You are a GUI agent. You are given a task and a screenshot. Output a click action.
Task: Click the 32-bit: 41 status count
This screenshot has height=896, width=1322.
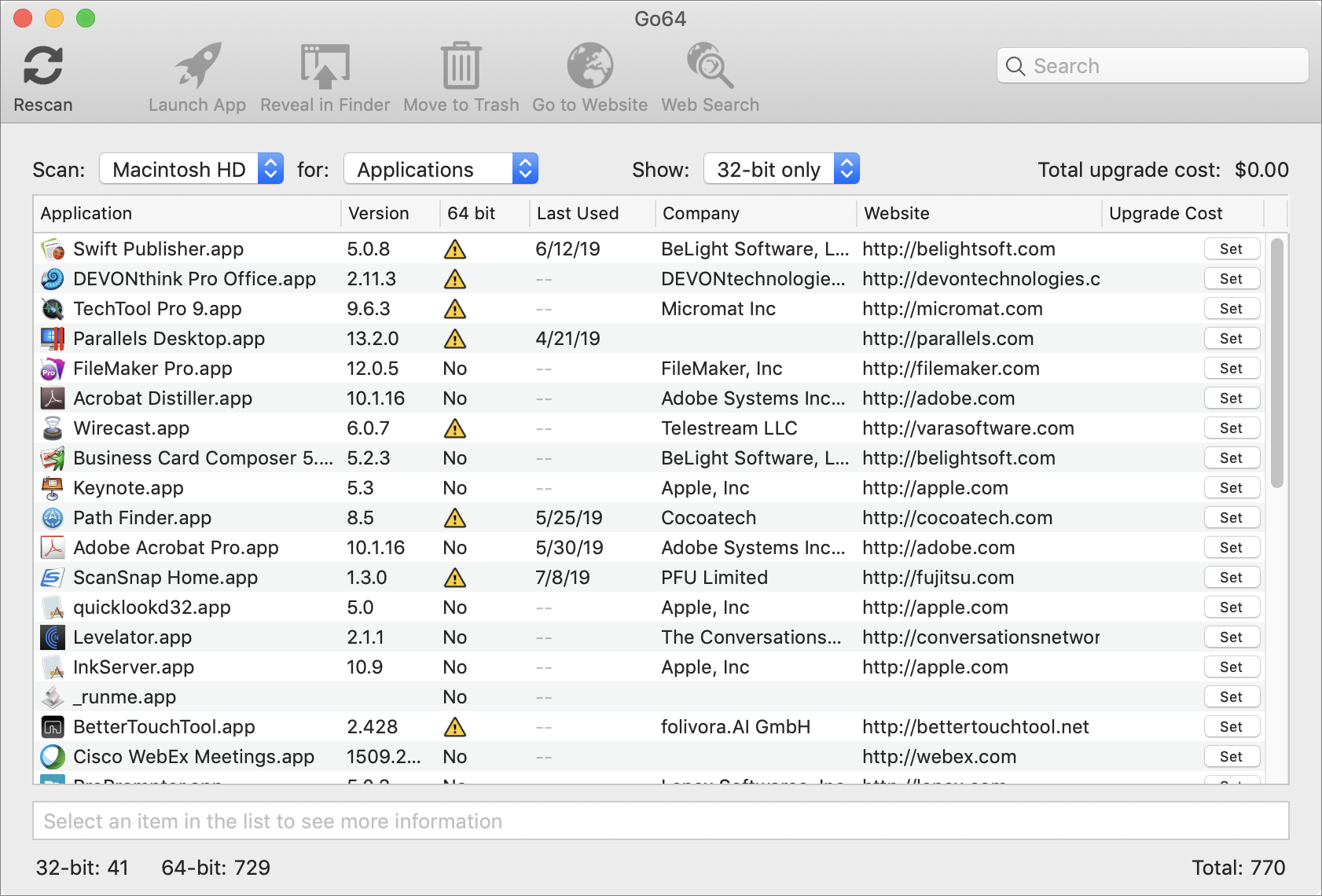(x=82, y=868)
